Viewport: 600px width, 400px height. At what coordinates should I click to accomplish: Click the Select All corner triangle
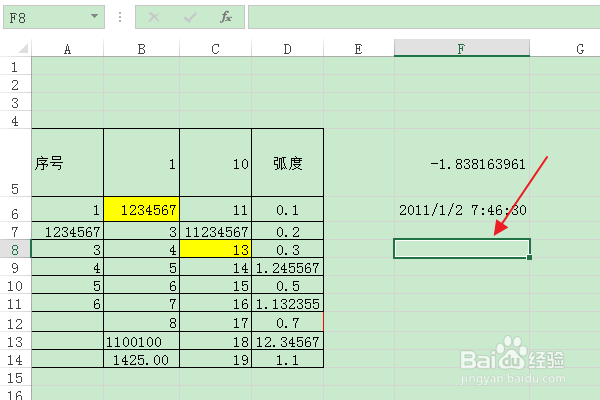pyautogui.click(x=23, y=48)
